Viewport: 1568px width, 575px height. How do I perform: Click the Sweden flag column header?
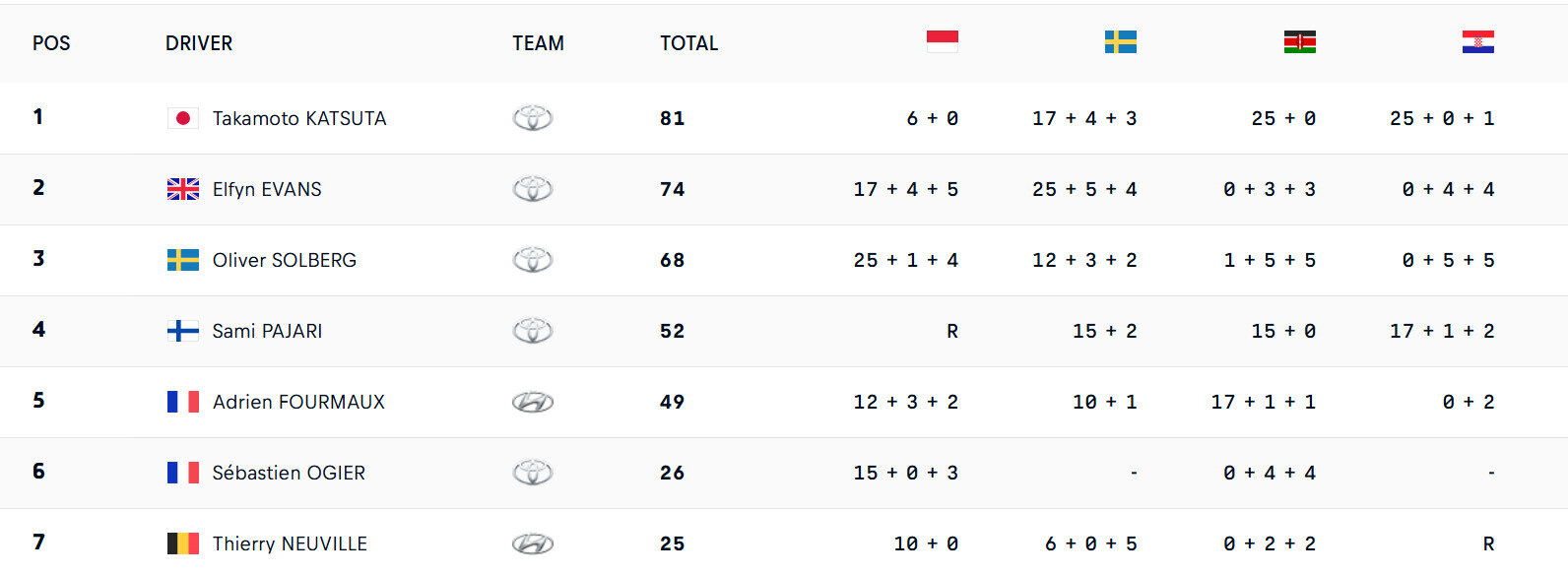coord(1120,41)
